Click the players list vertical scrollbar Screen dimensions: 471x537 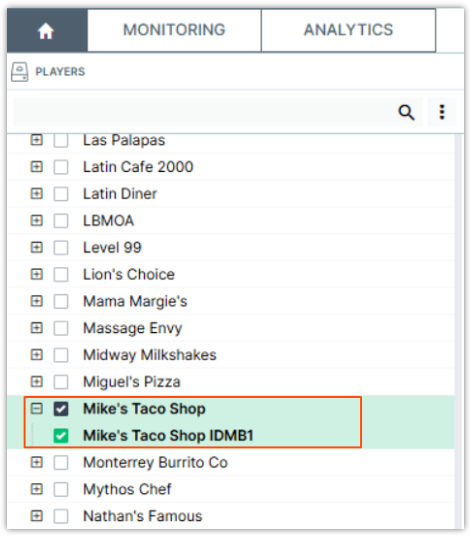click(459, 331)
